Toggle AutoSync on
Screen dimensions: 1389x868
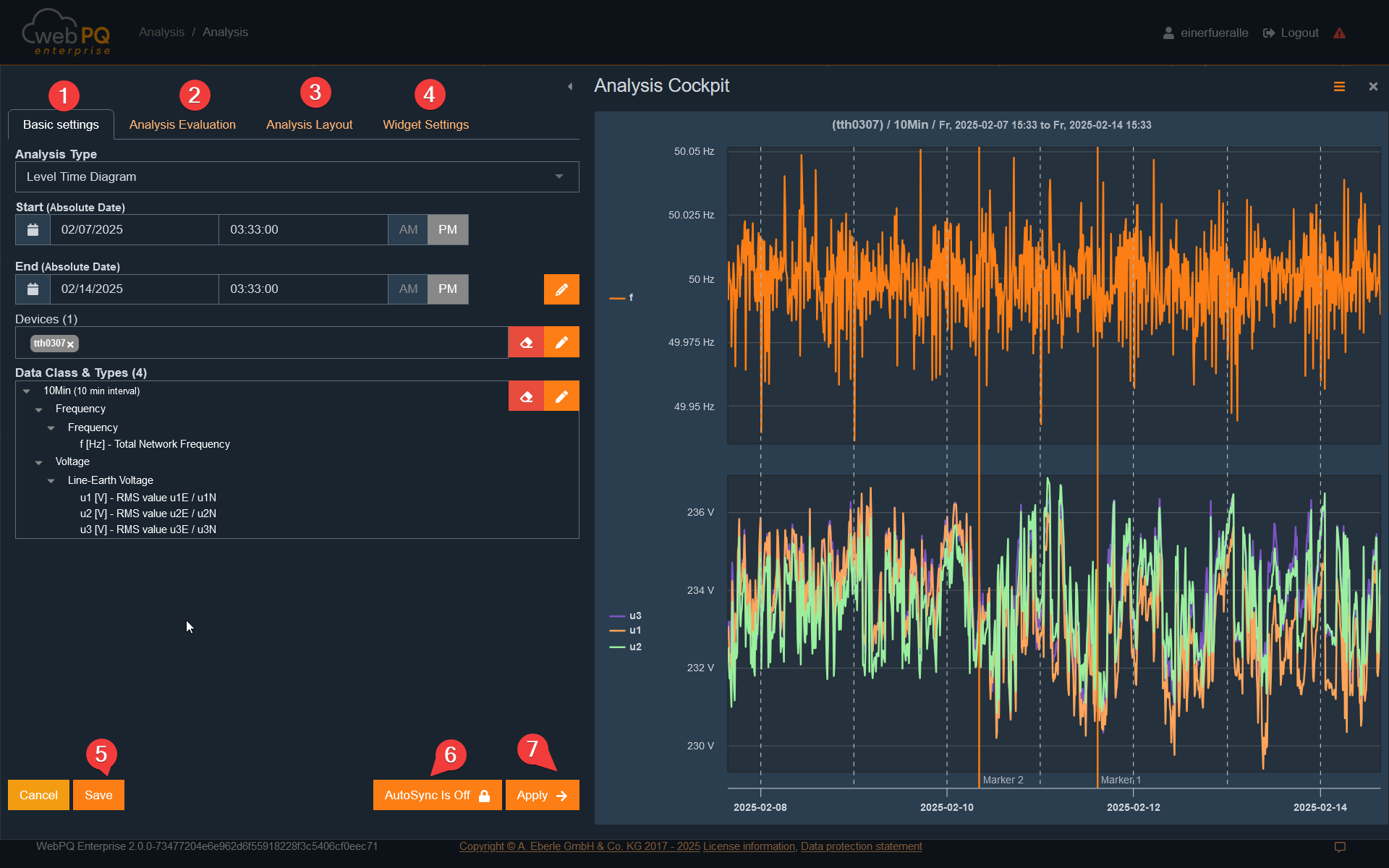436,794
